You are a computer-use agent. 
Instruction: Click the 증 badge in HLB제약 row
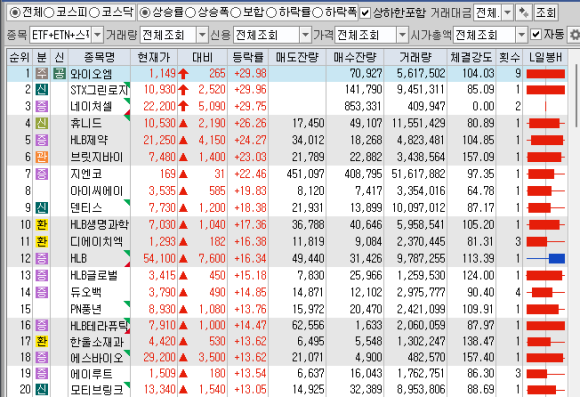(x=41, y=140)
